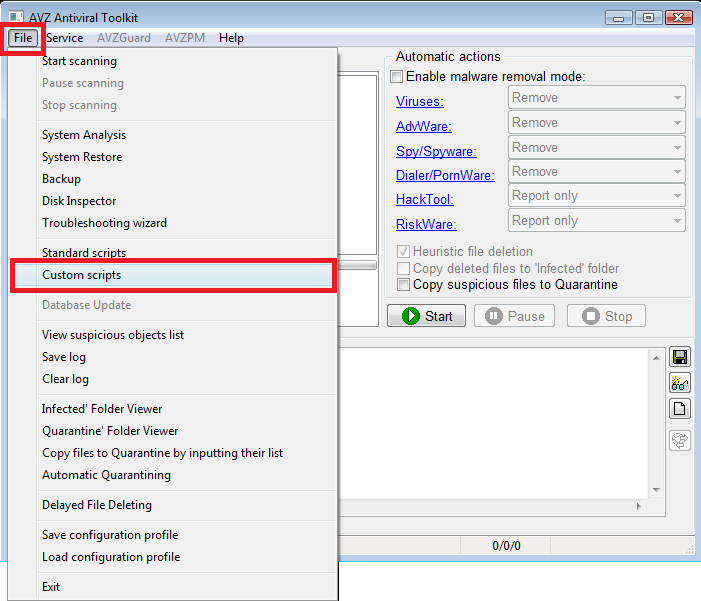Open the RiskWare Report only dropdown
Viewport: 701px width, 601px height.
[596, 220]
